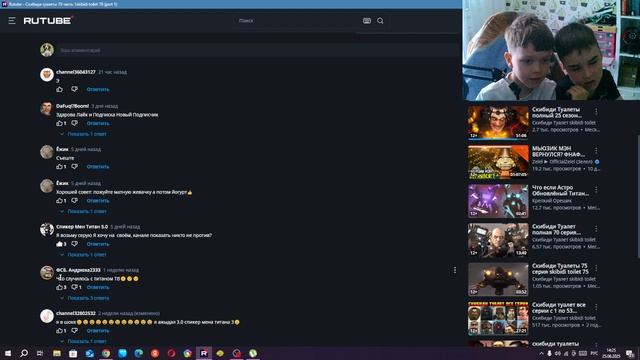Open the Rutube hamburger menu
This screenshot has width=640, height=360.
coord(12,20)
